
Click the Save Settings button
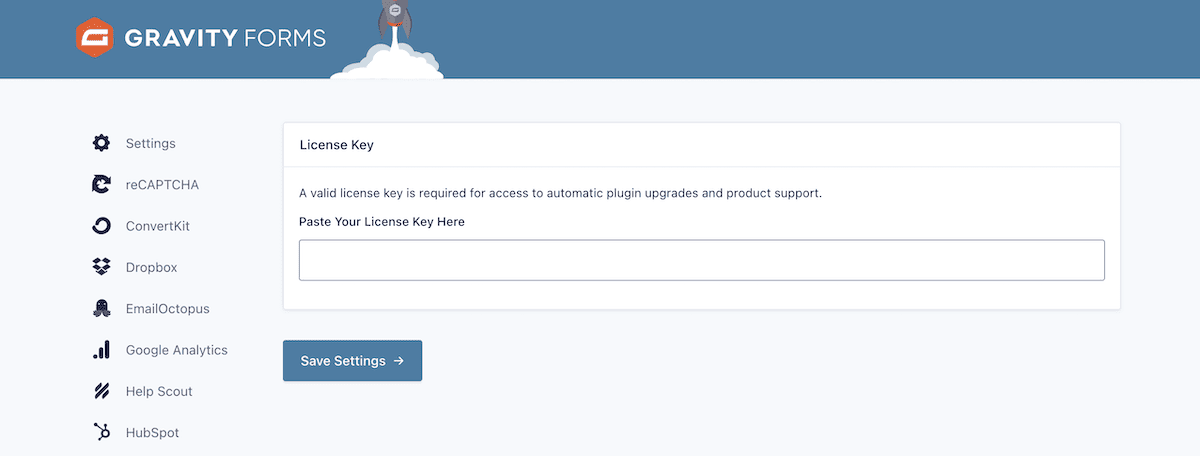[352, 361]
